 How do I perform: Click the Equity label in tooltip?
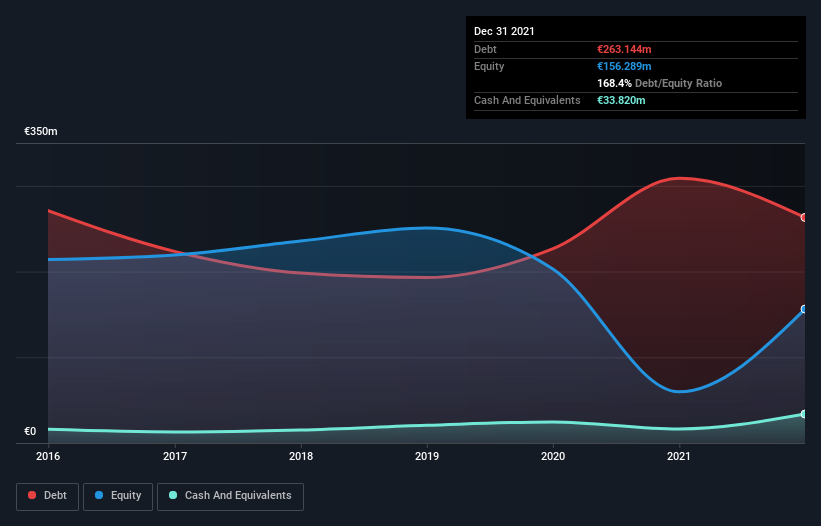(489, 66)
